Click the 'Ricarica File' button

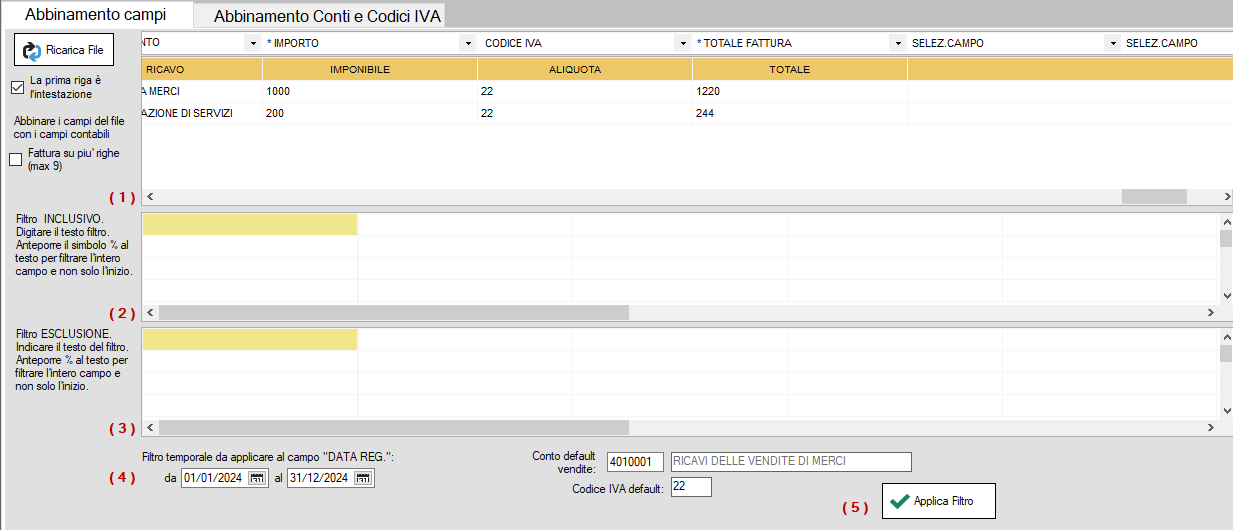62,50
